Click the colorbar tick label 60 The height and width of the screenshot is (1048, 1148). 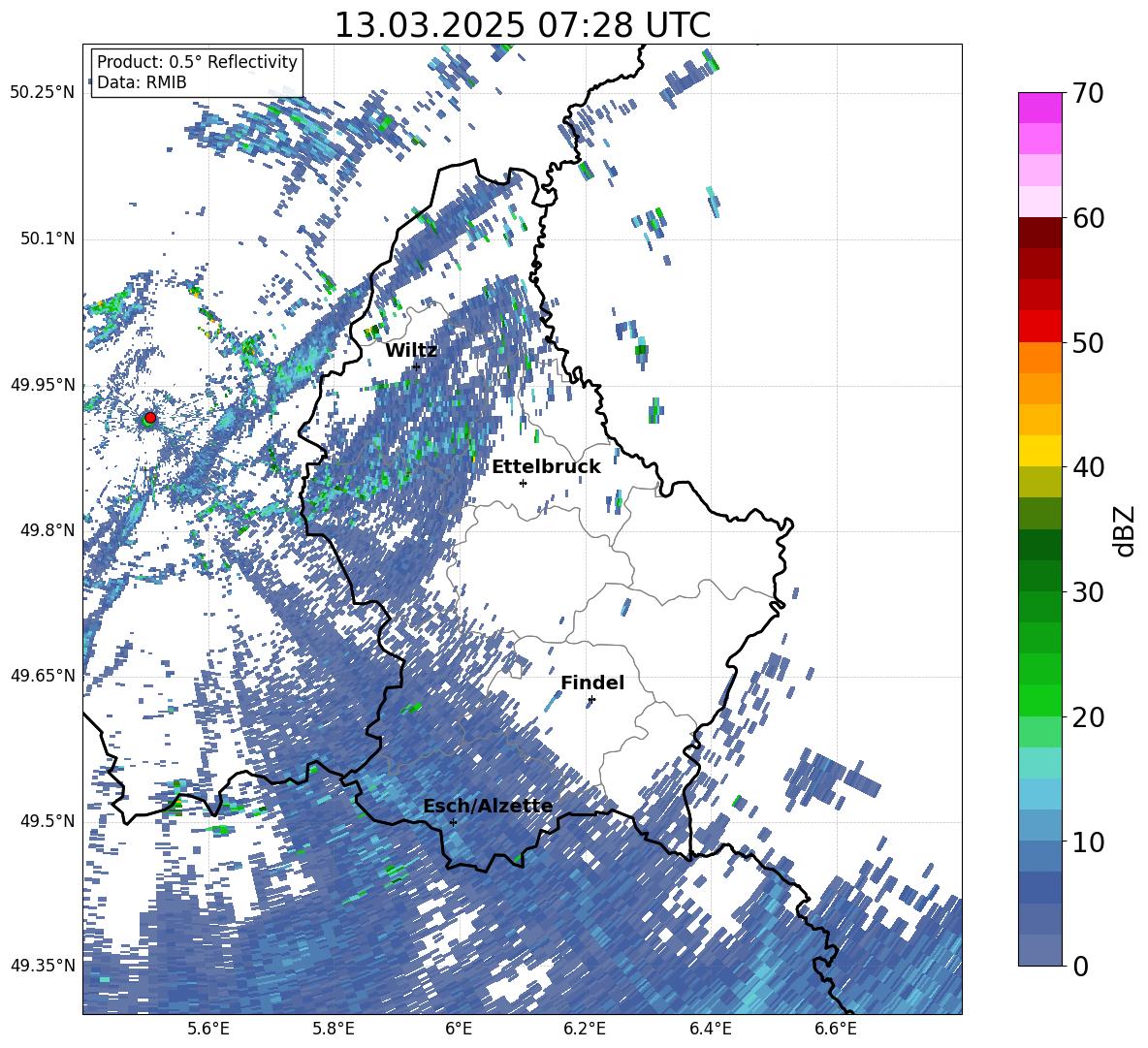coord(1088,218)
